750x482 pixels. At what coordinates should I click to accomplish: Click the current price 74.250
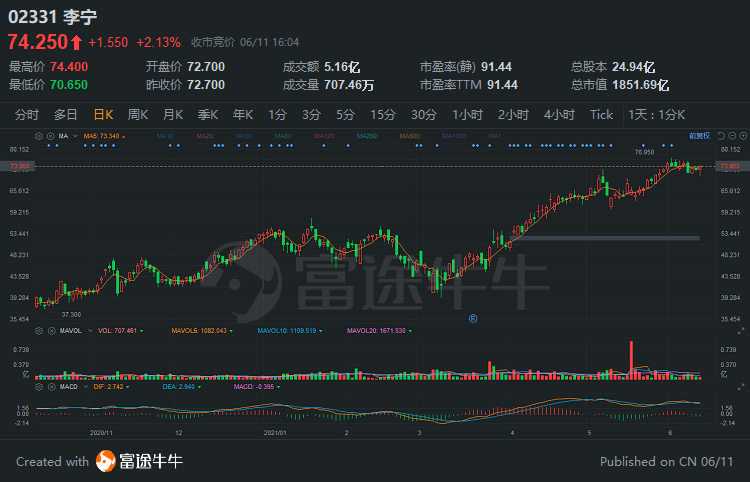38,42
